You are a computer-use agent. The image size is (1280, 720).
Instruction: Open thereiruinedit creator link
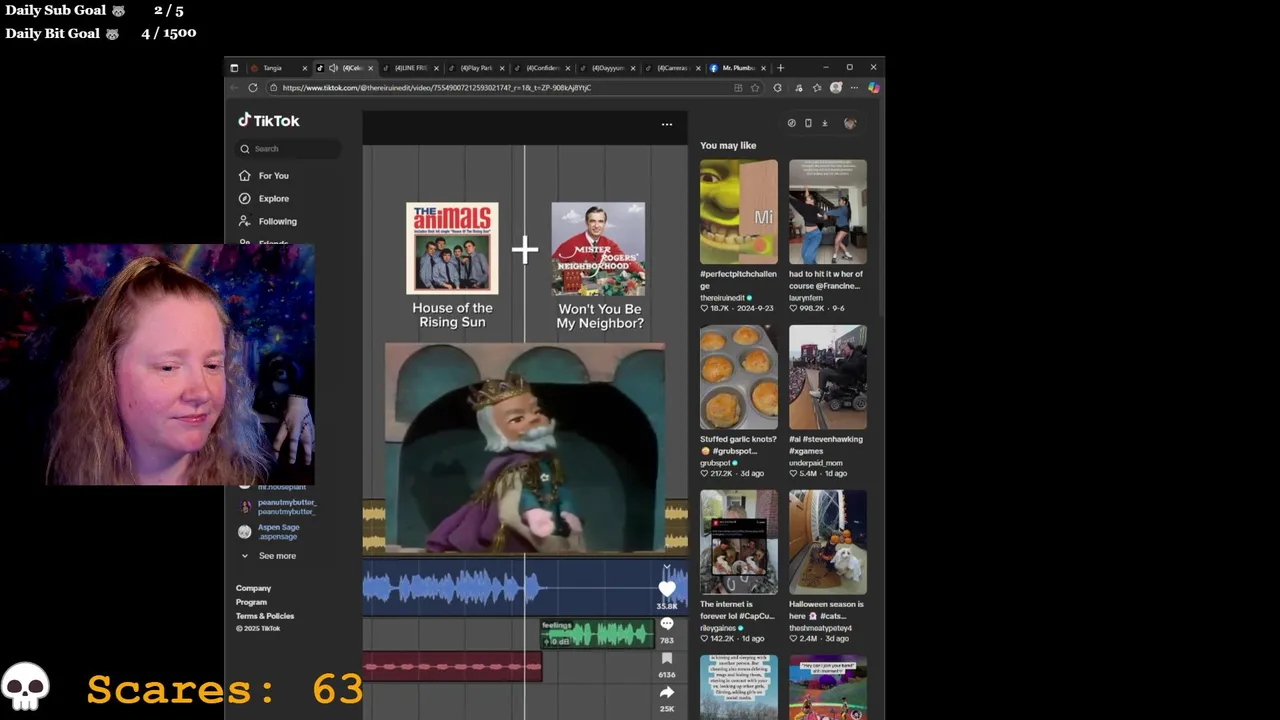point(722,298)
